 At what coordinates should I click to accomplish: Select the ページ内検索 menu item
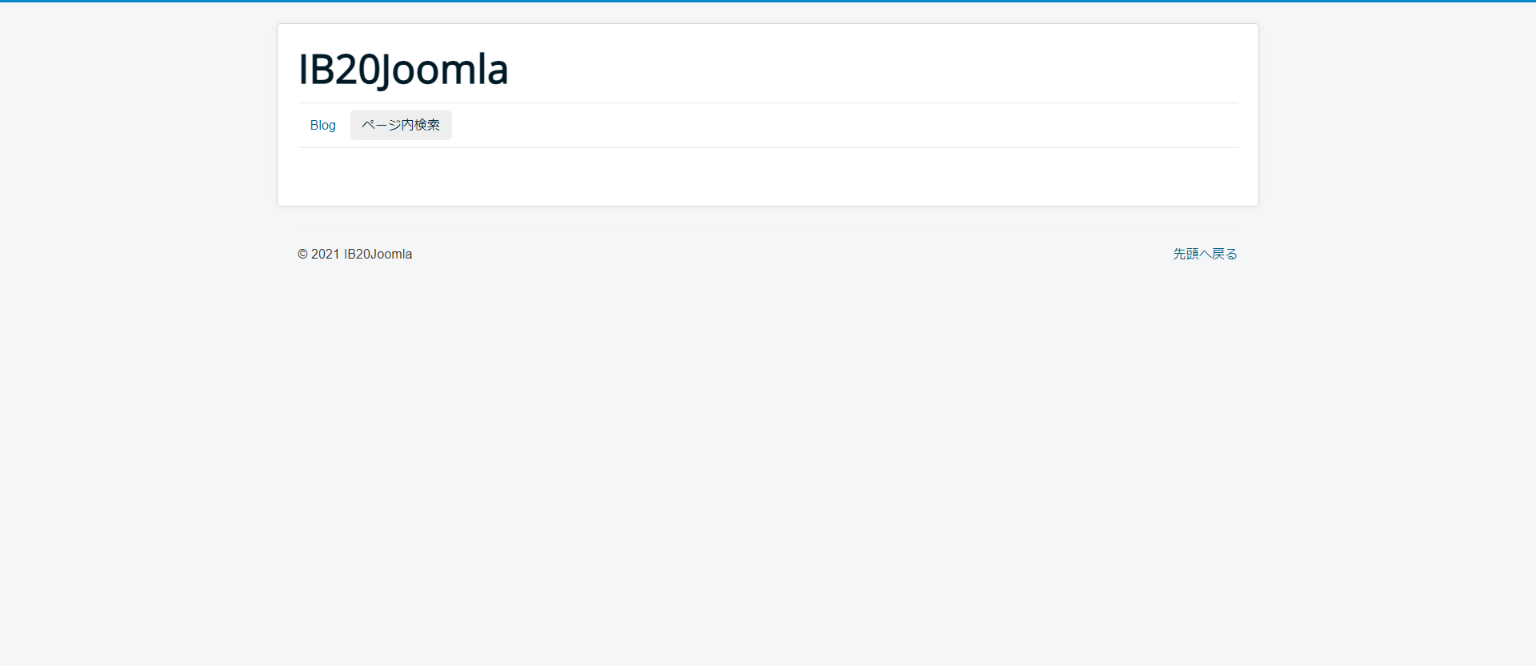click(401, 125)
